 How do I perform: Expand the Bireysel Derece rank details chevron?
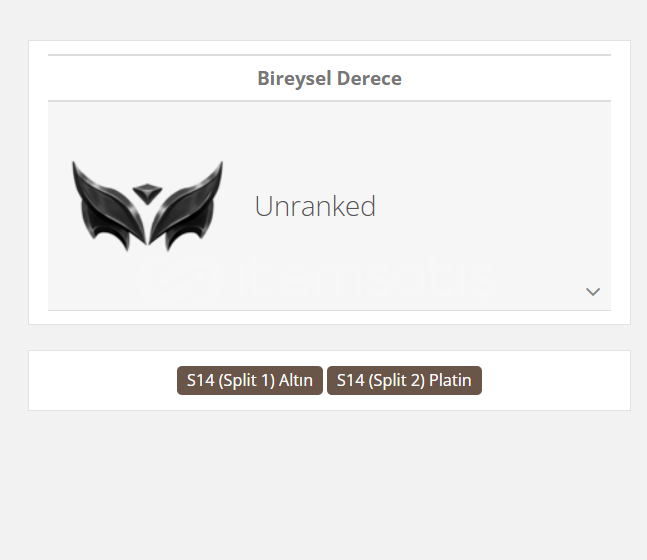pos(593,292)
